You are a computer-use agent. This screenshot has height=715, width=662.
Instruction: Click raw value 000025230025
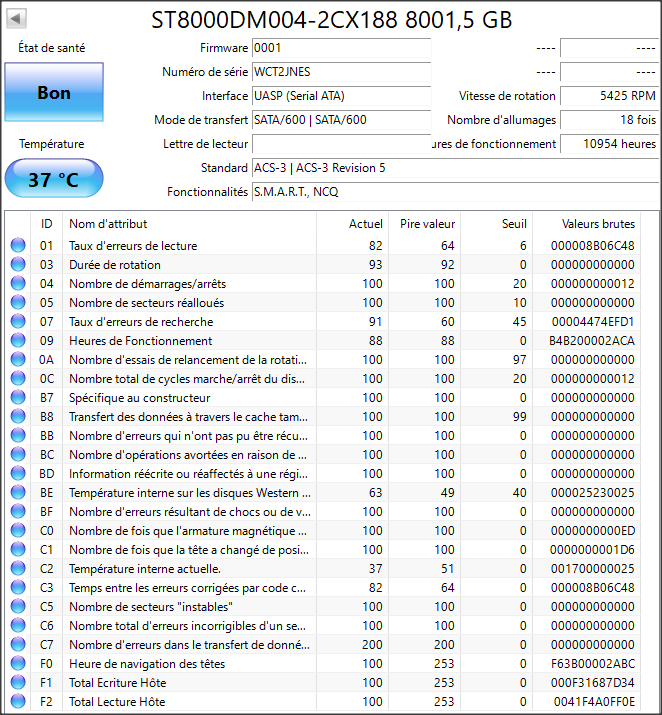(593, 493)
